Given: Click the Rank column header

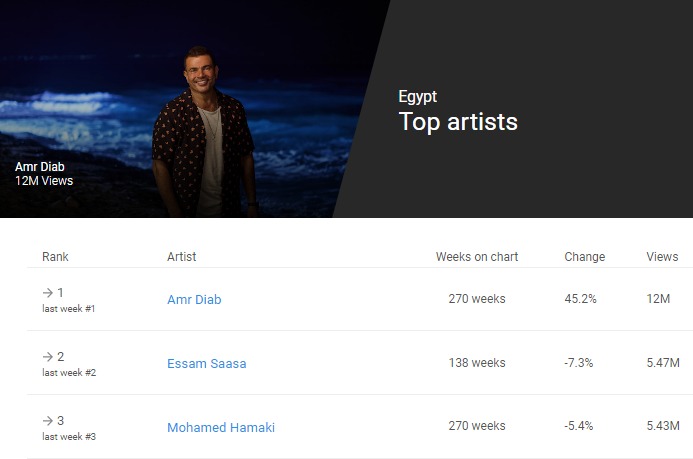Looking at the screenshot, I should [55, 257].
